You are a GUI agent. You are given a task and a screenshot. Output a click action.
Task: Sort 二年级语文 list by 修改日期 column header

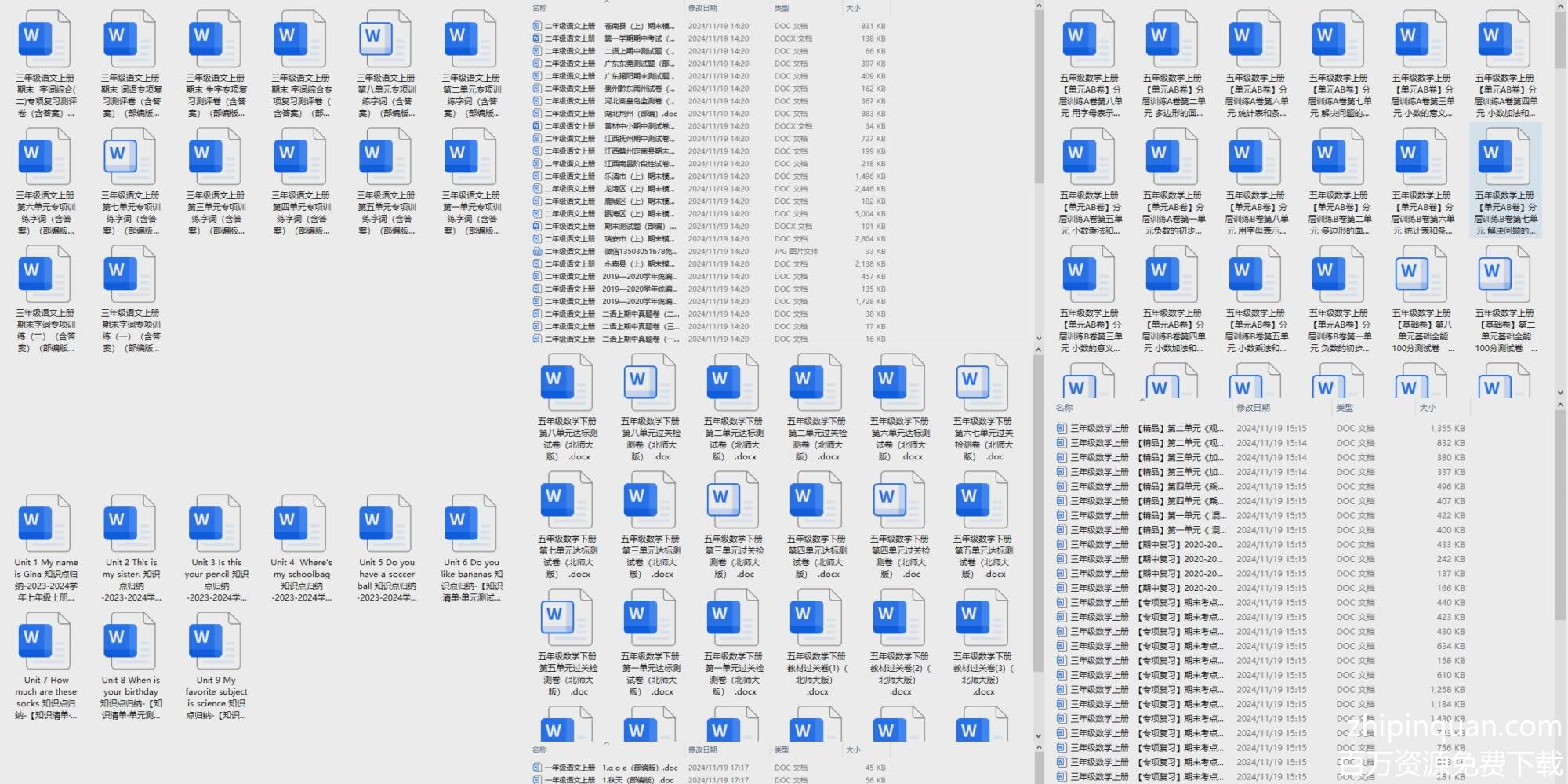702,8
